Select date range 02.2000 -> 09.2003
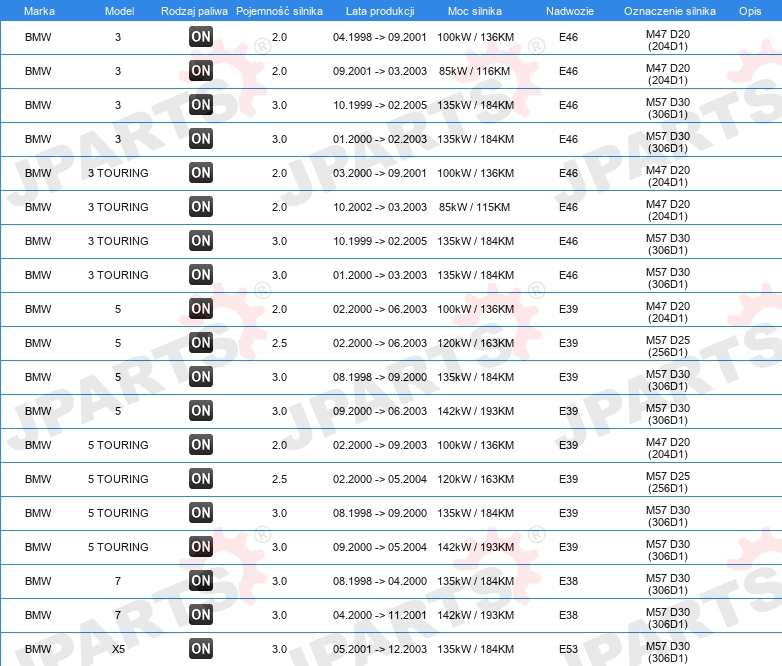This screenshot has height=666, width=782. tap(380, 445)
